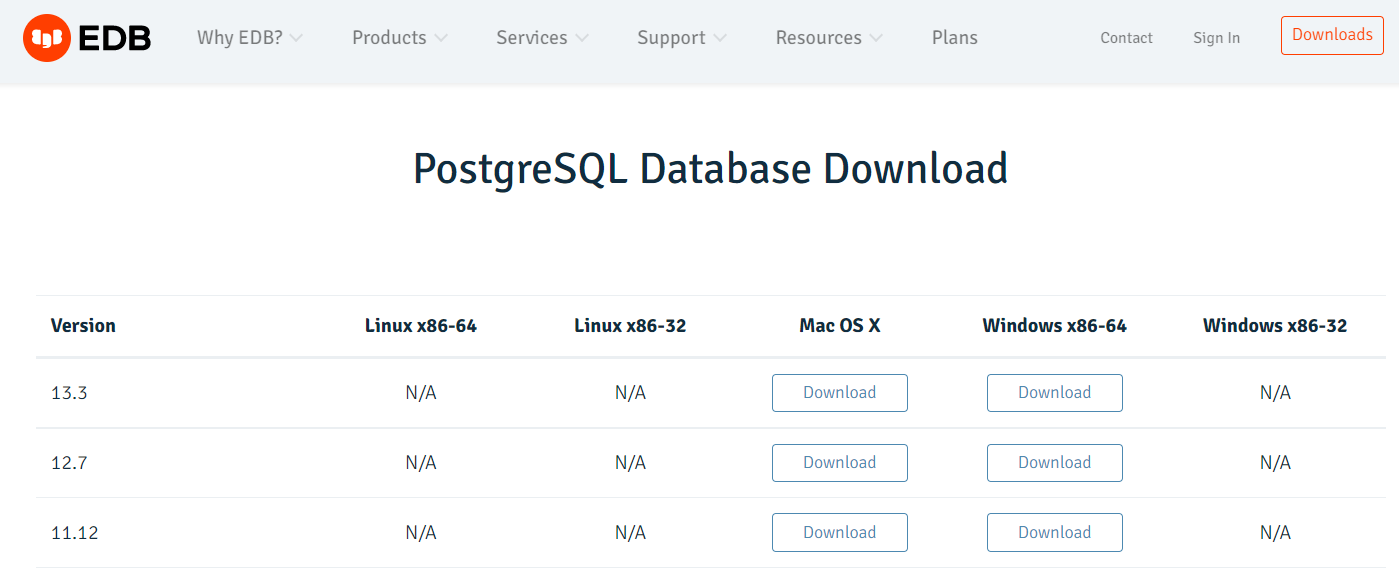Open the Products dropdown menu

[x=398, y=37]
